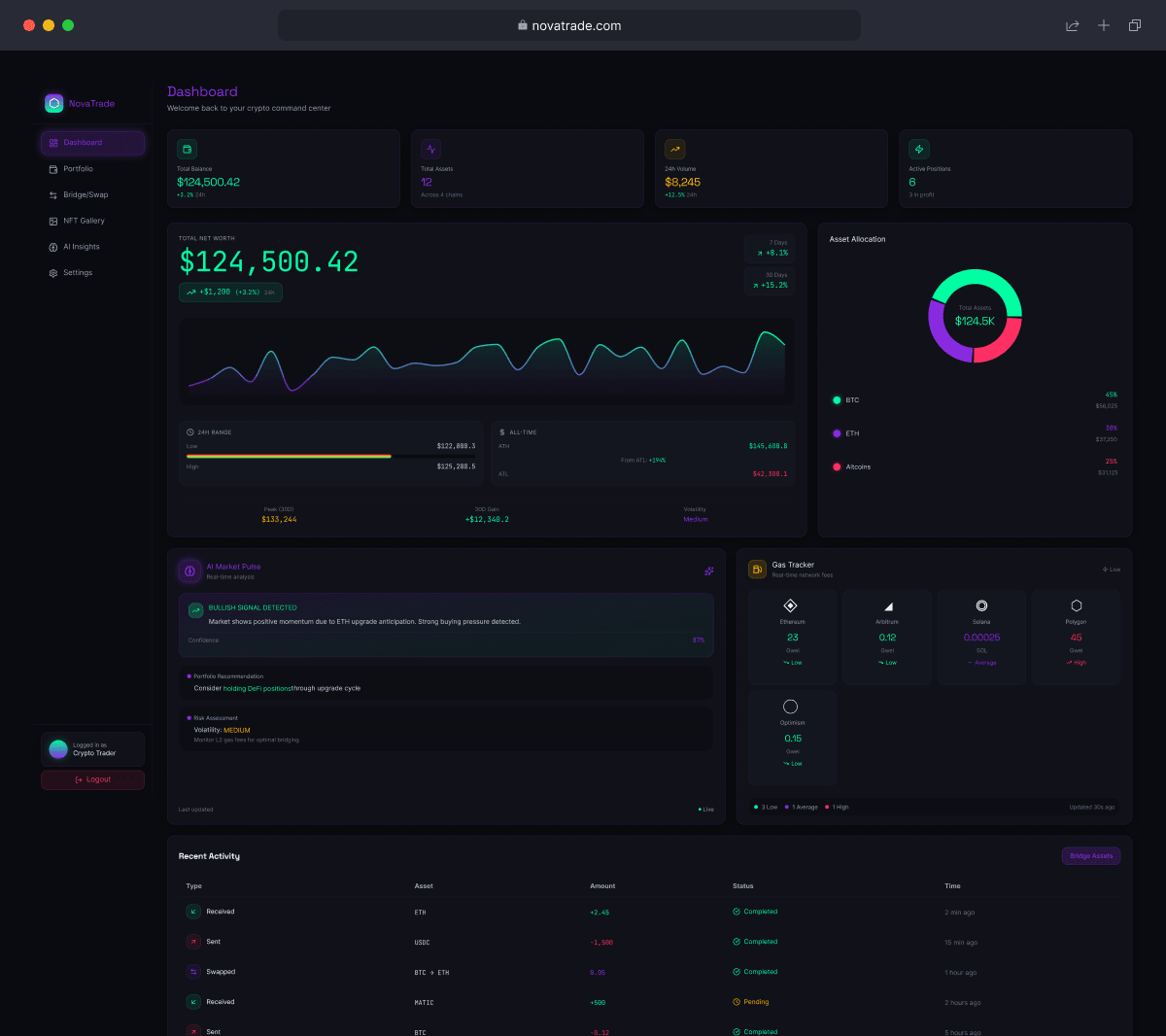The image size is (1166, 1036).
Task: Click the 24h Volume trend icon
Action: [x=675, y=149]
